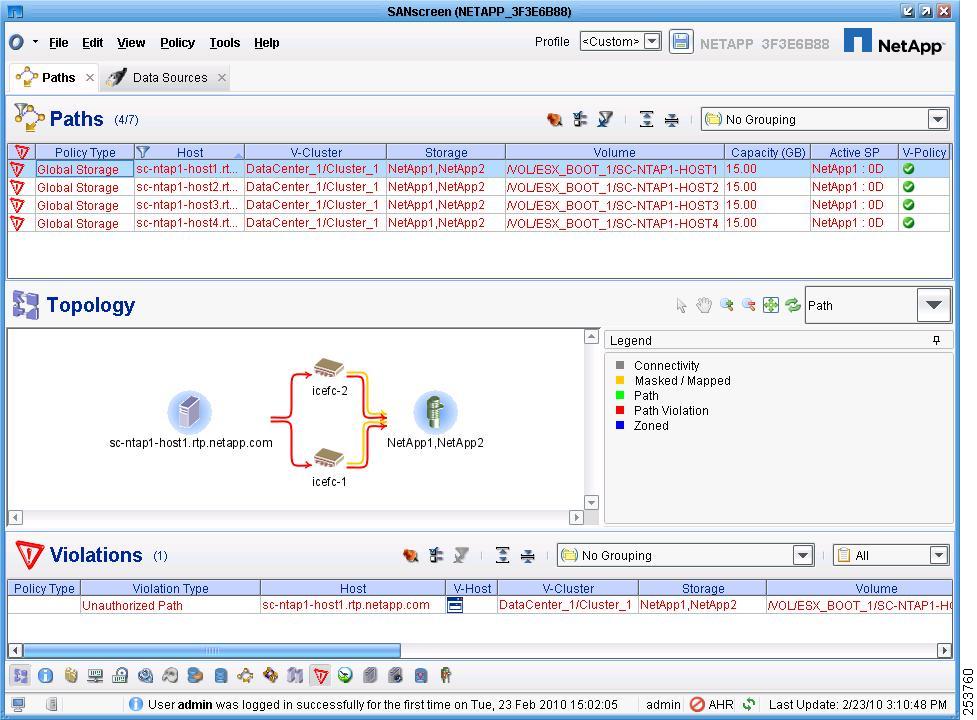Screen dimensions: 977x720
Task: Select the pointer tool in Topology toolbar
Action: point(681,305)
